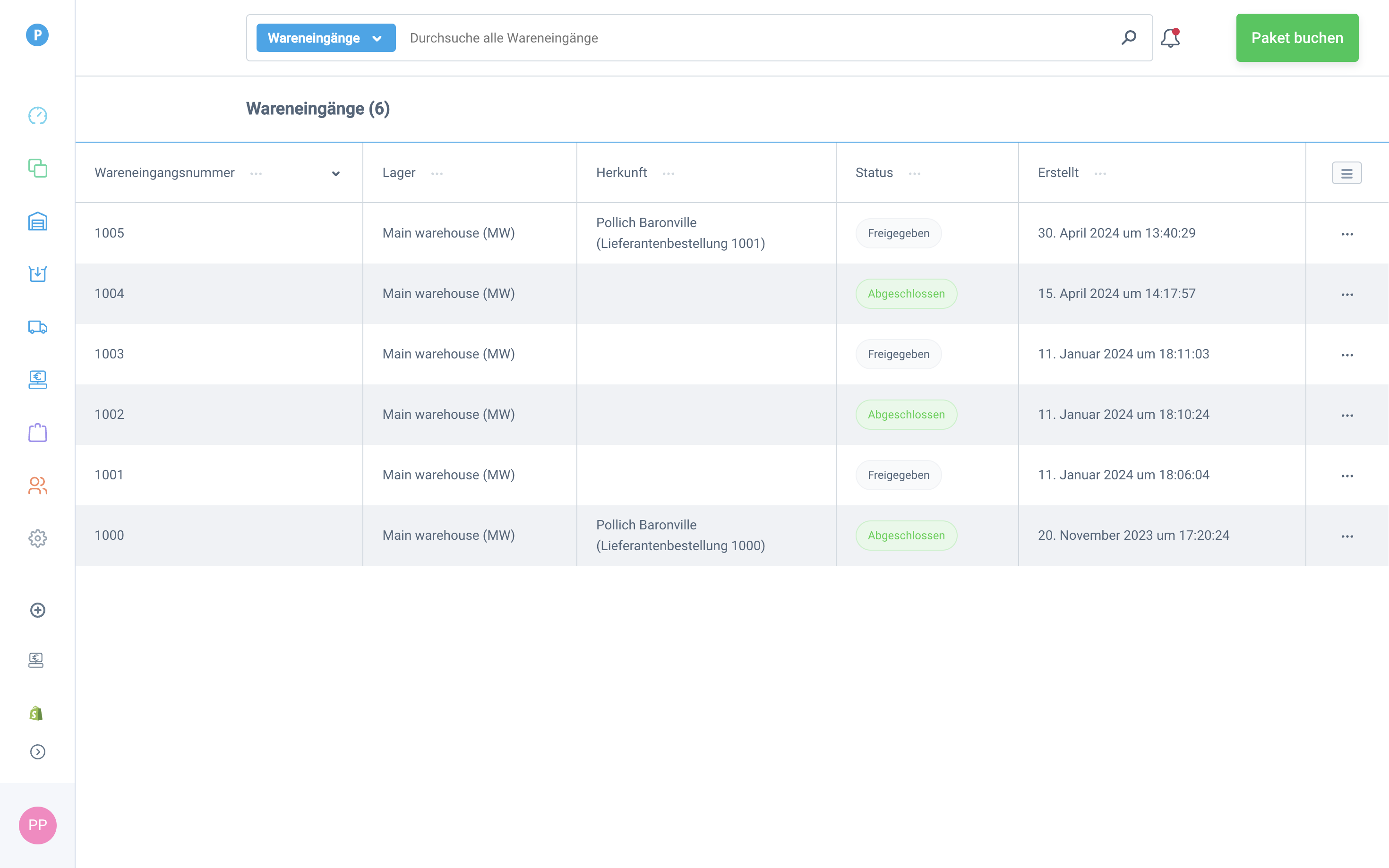
Task: Open the shopping bag sidebar icon
Action: [37, 433]
